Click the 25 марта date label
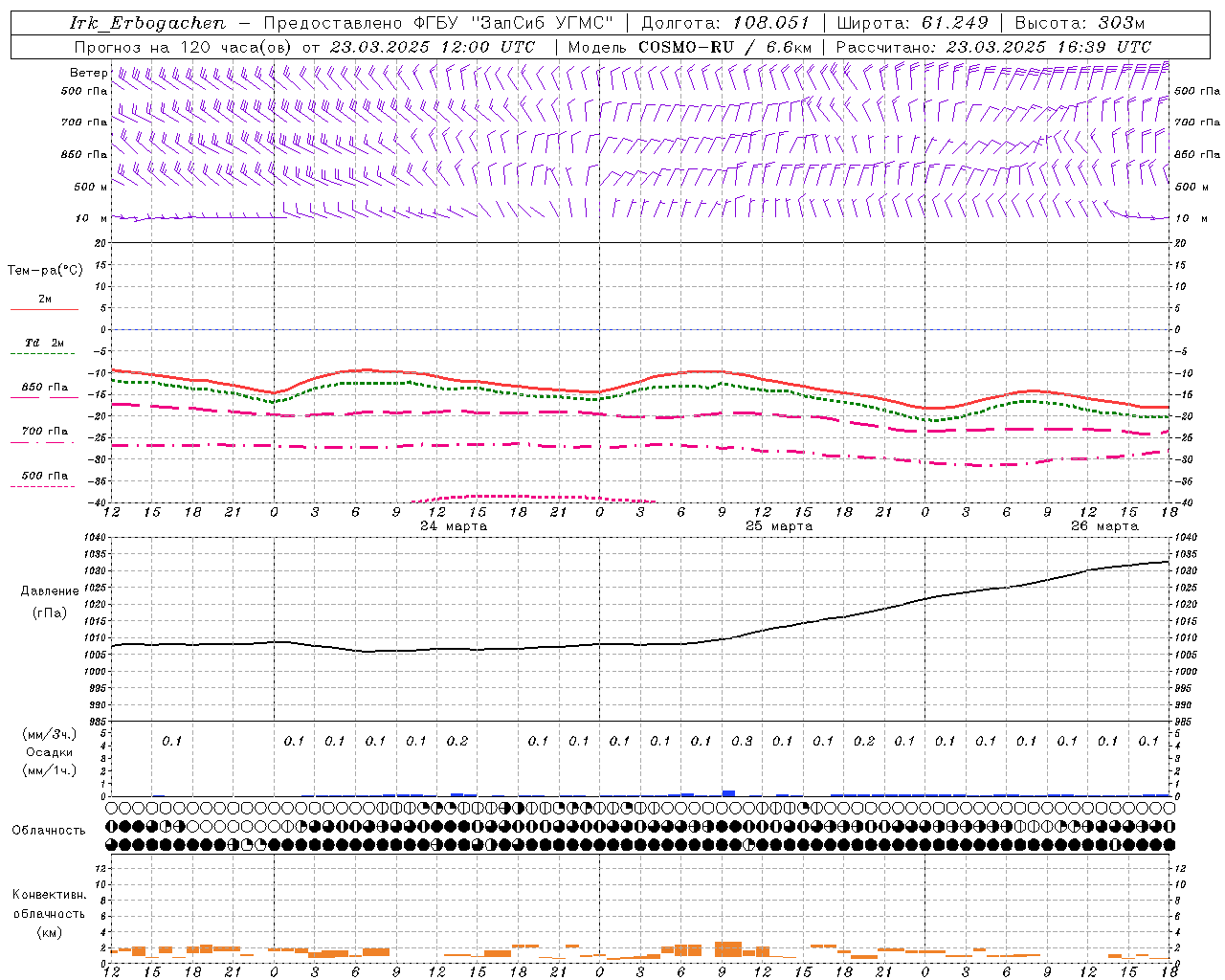This screenshot has height=980, width=1225. click(x=779, y=526)
